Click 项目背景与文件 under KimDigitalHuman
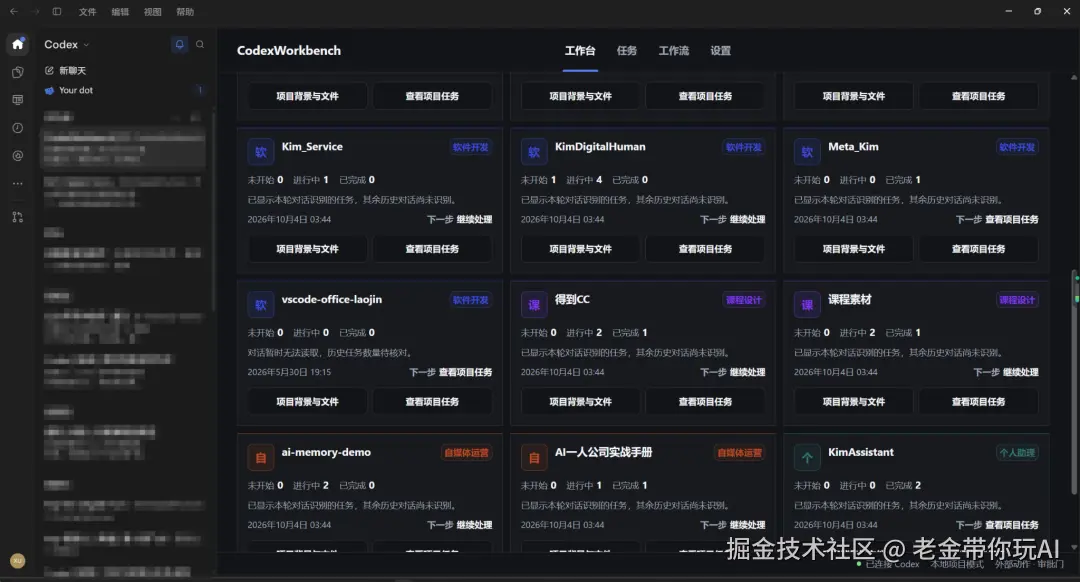The width and height of the screenshot is (1080, 582). point(580,249)
